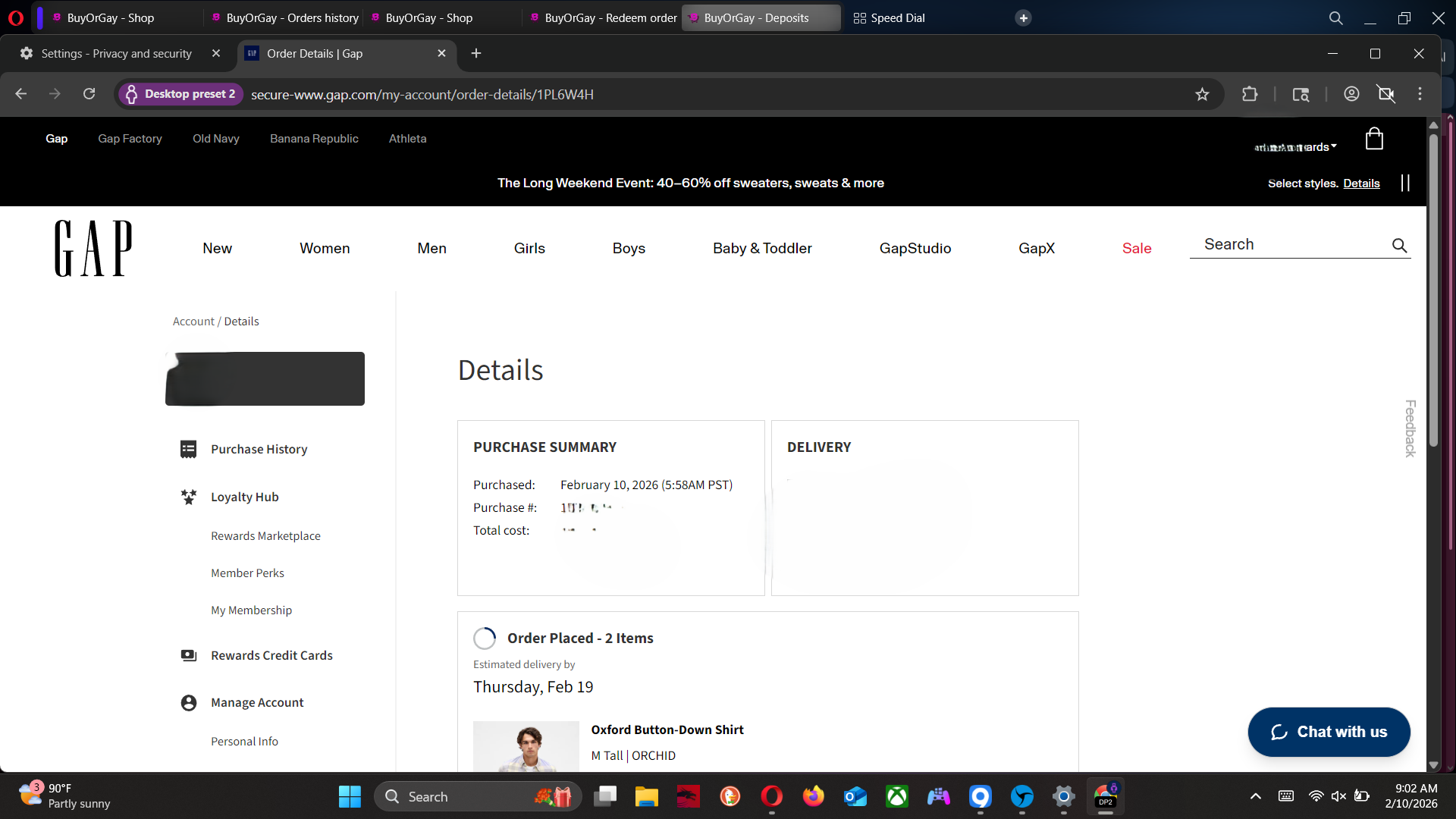The image size is (1456, 819).
Task: Bookmark this page with the star icon
Action: point(1202,95)
